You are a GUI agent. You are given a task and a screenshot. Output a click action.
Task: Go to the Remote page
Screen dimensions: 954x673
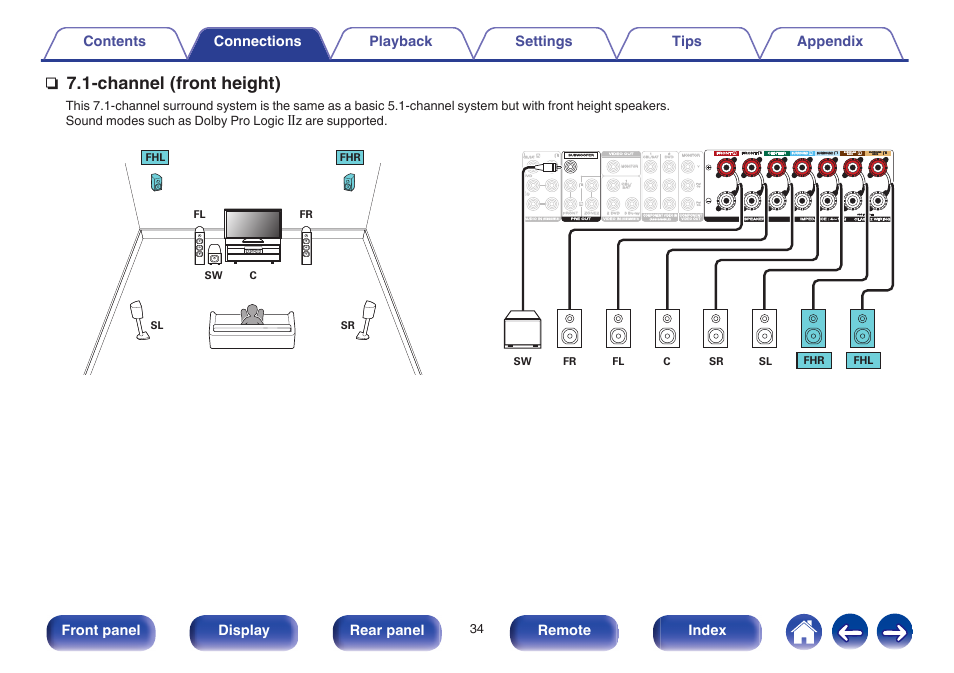tap(564, 631)
